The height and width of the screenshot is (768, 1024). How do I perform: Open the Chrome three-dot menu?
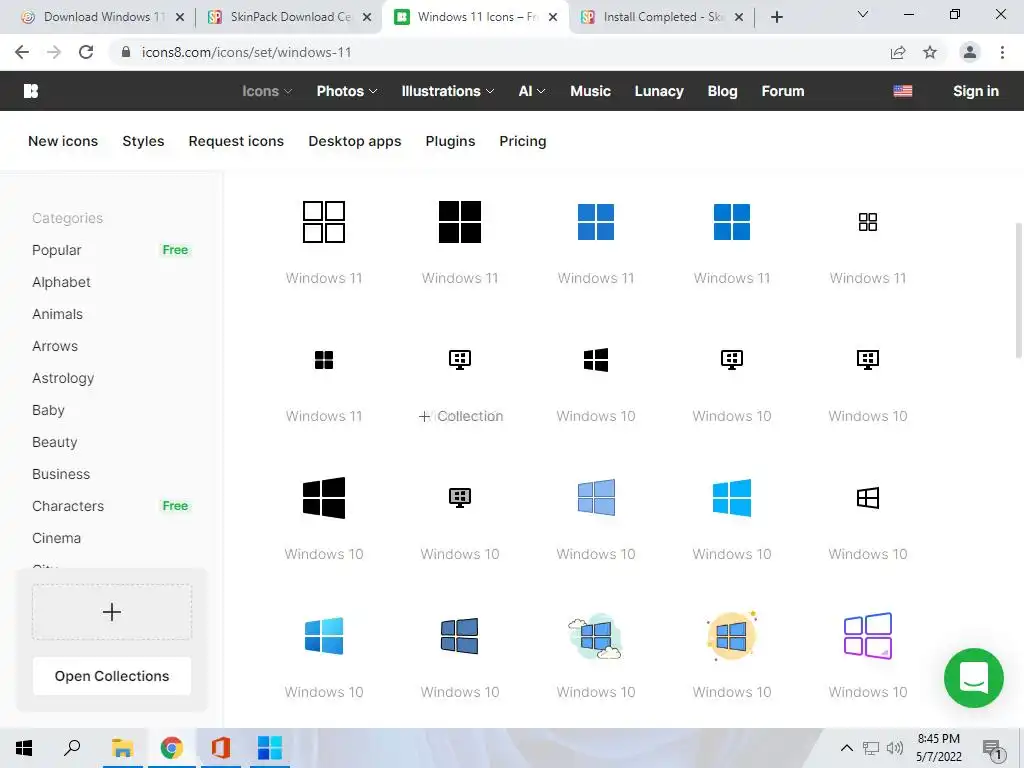pos(1002,52)
